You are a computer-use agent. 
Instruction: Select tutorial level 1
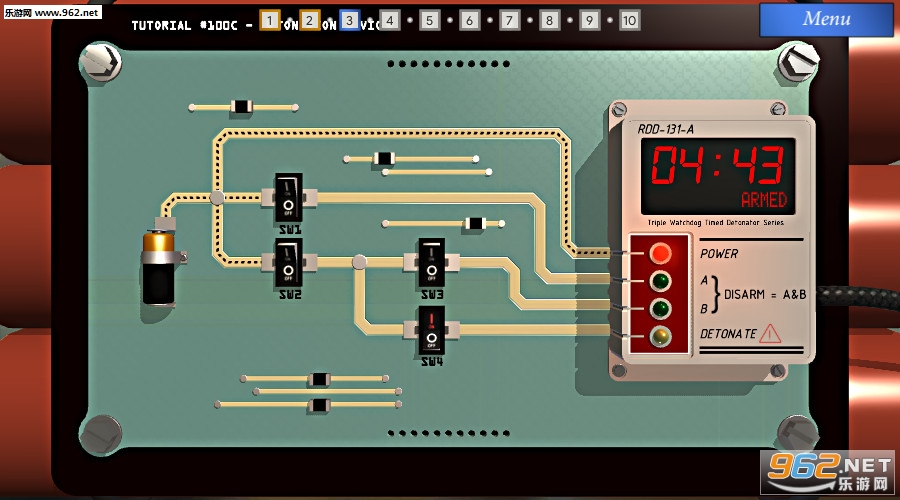[270, 20]
